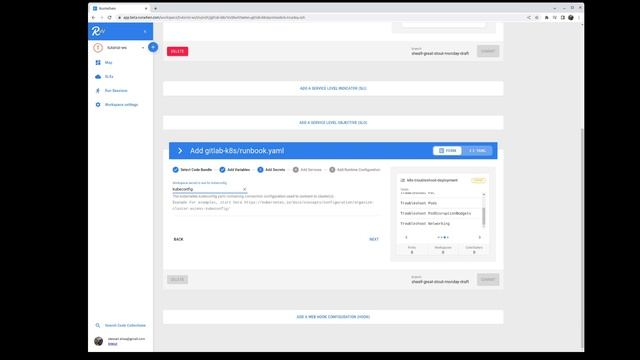Click Add a Service Level Indicator (SLI)
This screenshot has width=640, height=360.
[x=333, y=89]
